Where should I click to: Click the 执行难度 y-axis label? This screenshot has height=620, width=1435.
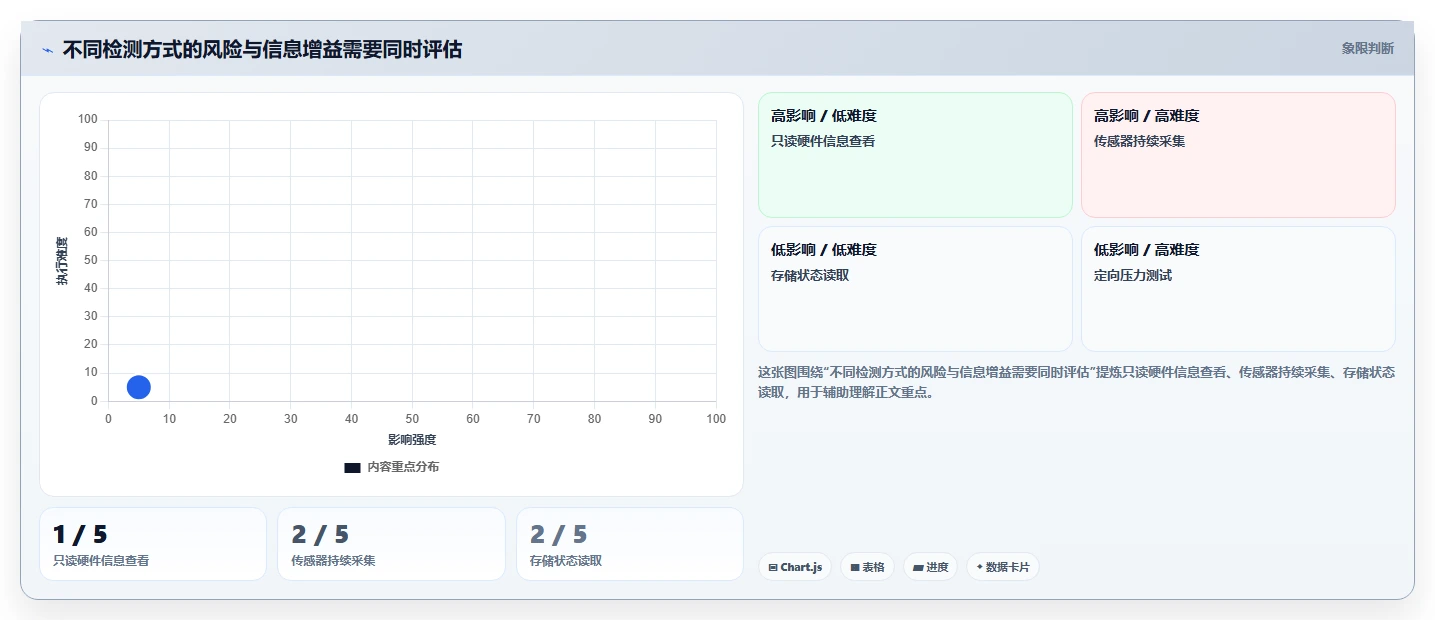[62, 261]
